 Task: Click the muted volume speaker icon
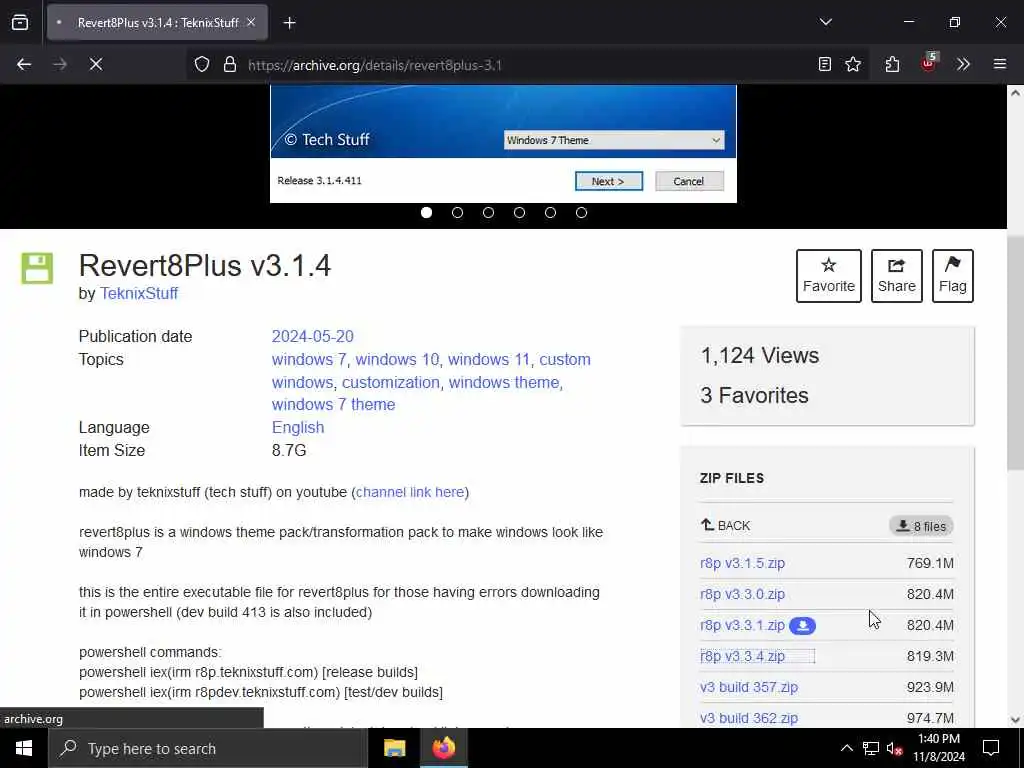tap(895, 748)
